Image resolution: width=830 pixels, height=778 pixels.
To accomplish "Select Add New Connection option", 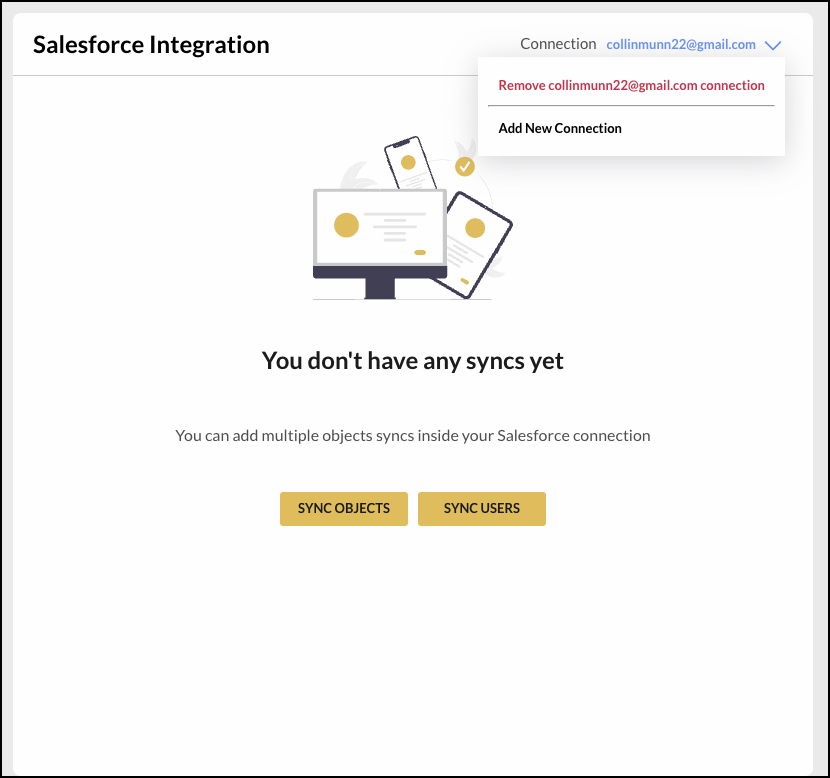I will tap(560, 129).
